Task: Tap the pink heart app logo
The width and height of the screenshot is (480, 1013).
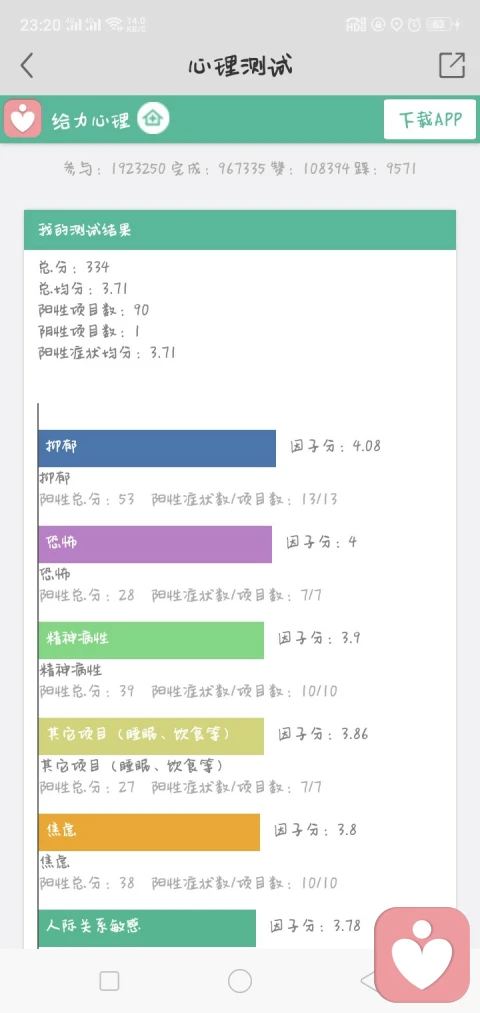Action: (x=23, y=119)
